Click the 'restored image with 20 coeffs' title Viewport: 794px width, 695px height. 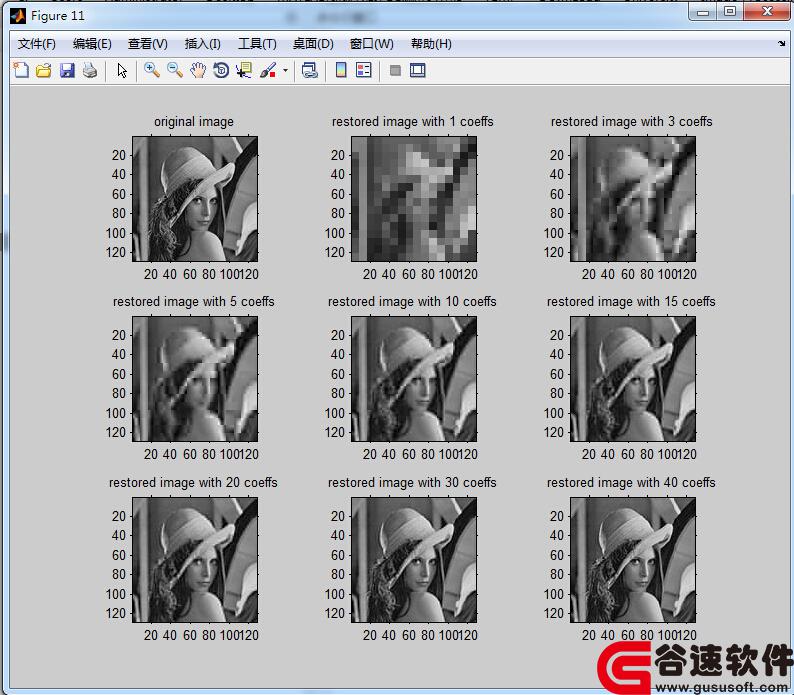193,482
